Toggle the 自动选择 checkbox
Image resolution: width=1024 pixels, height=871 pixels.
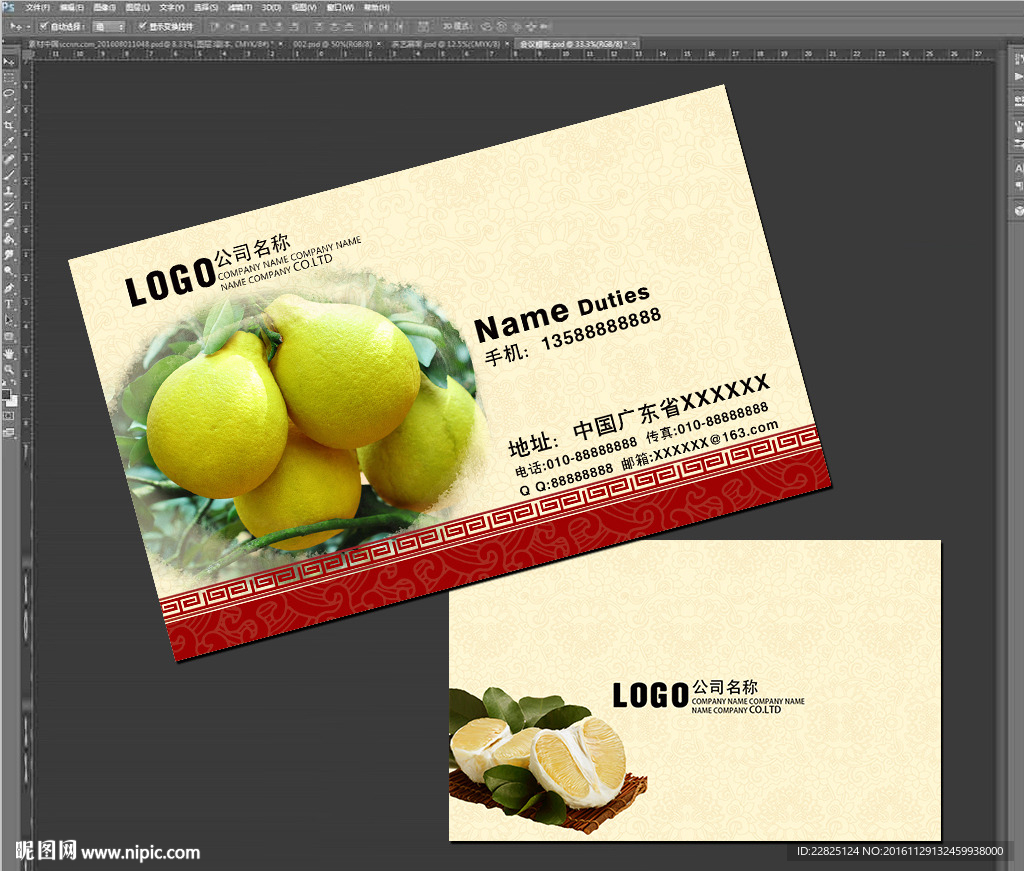tap(43, 26)
